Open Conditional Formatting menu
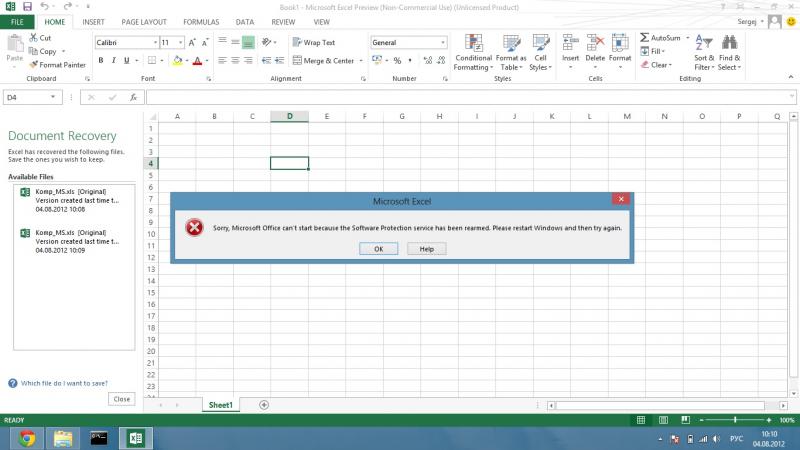 (x=473, y=52)
